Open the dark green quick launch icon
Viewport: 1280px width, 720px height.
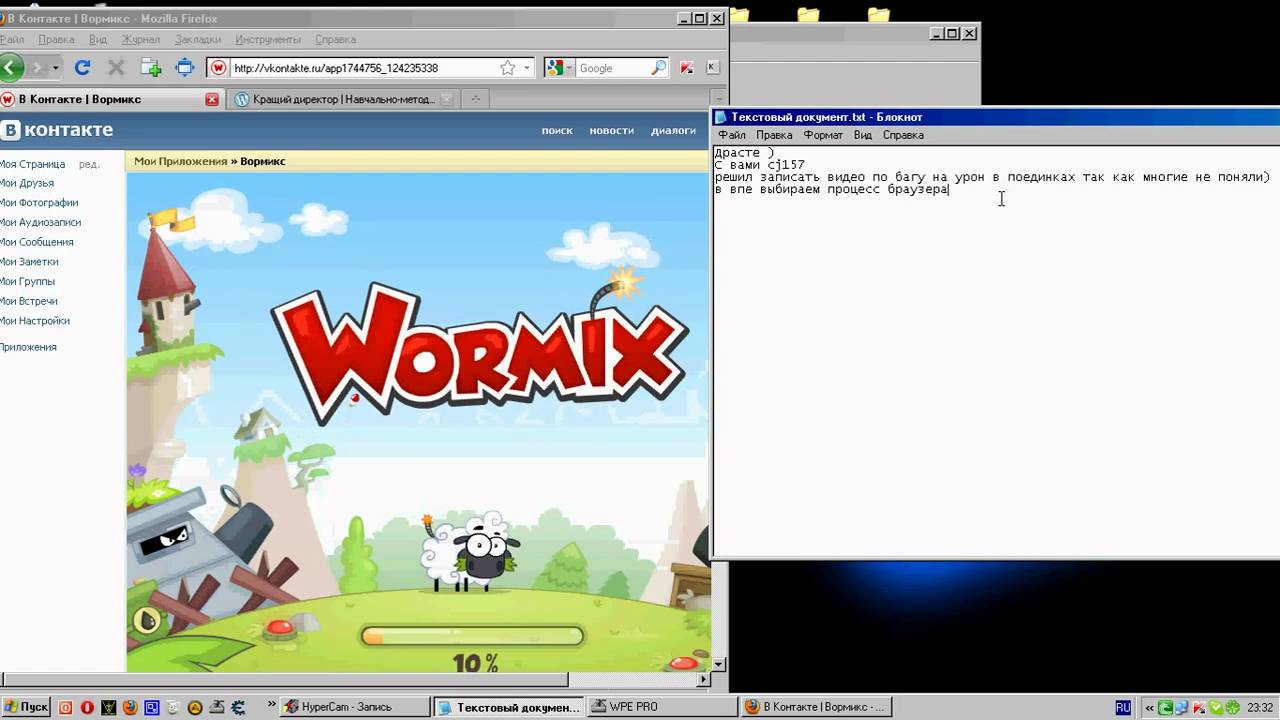click(x=108, y=707)
